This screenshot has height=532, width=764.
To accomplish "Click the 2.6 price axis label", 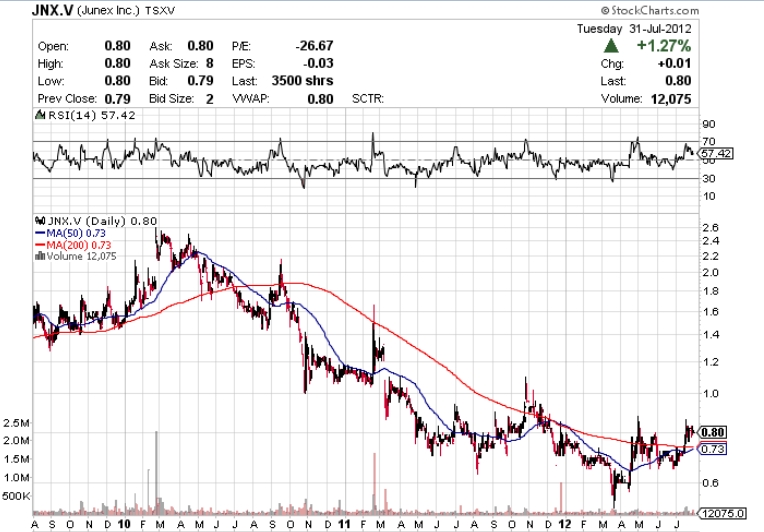I will click(x=711, y=228).
